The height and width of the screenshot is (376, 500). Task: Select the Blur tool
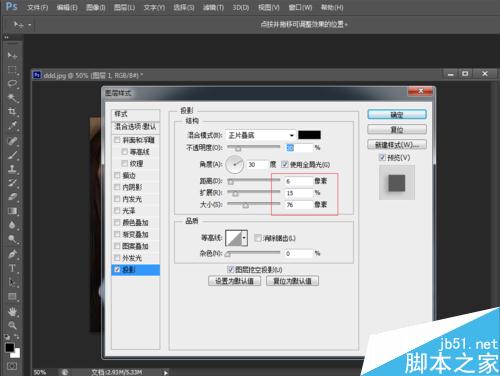click(12, 225)
